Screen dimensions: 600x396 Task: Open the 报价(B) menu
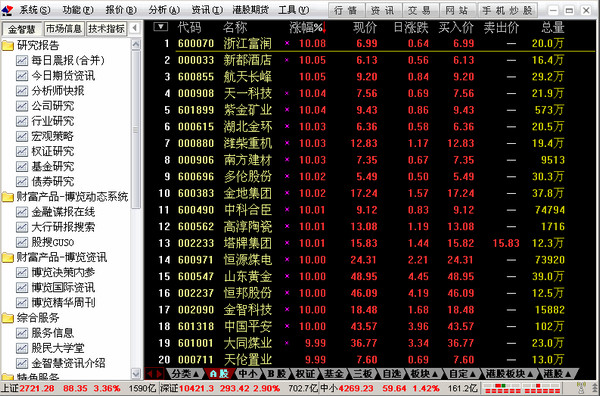click(x=121, y=10)
